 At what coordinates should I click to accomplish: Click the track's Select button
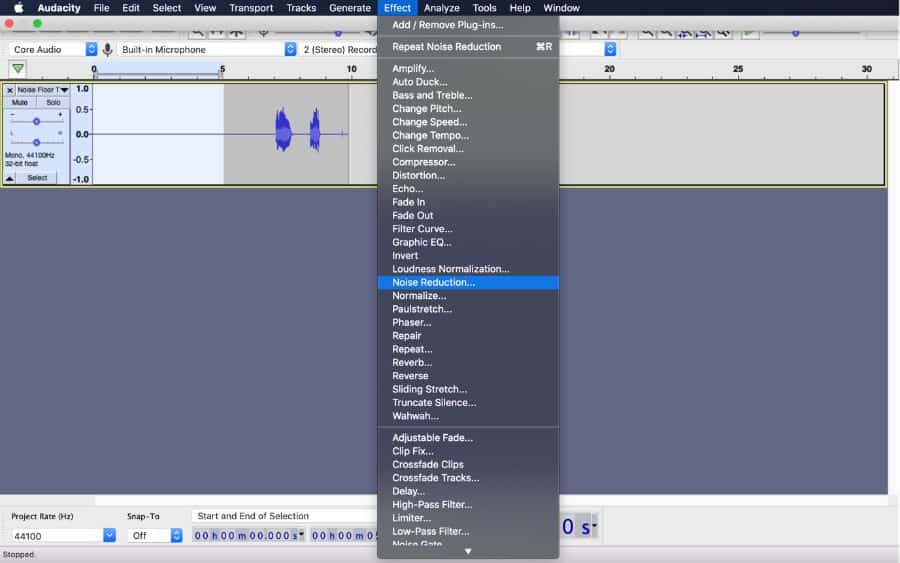click(x=37, y=178)
